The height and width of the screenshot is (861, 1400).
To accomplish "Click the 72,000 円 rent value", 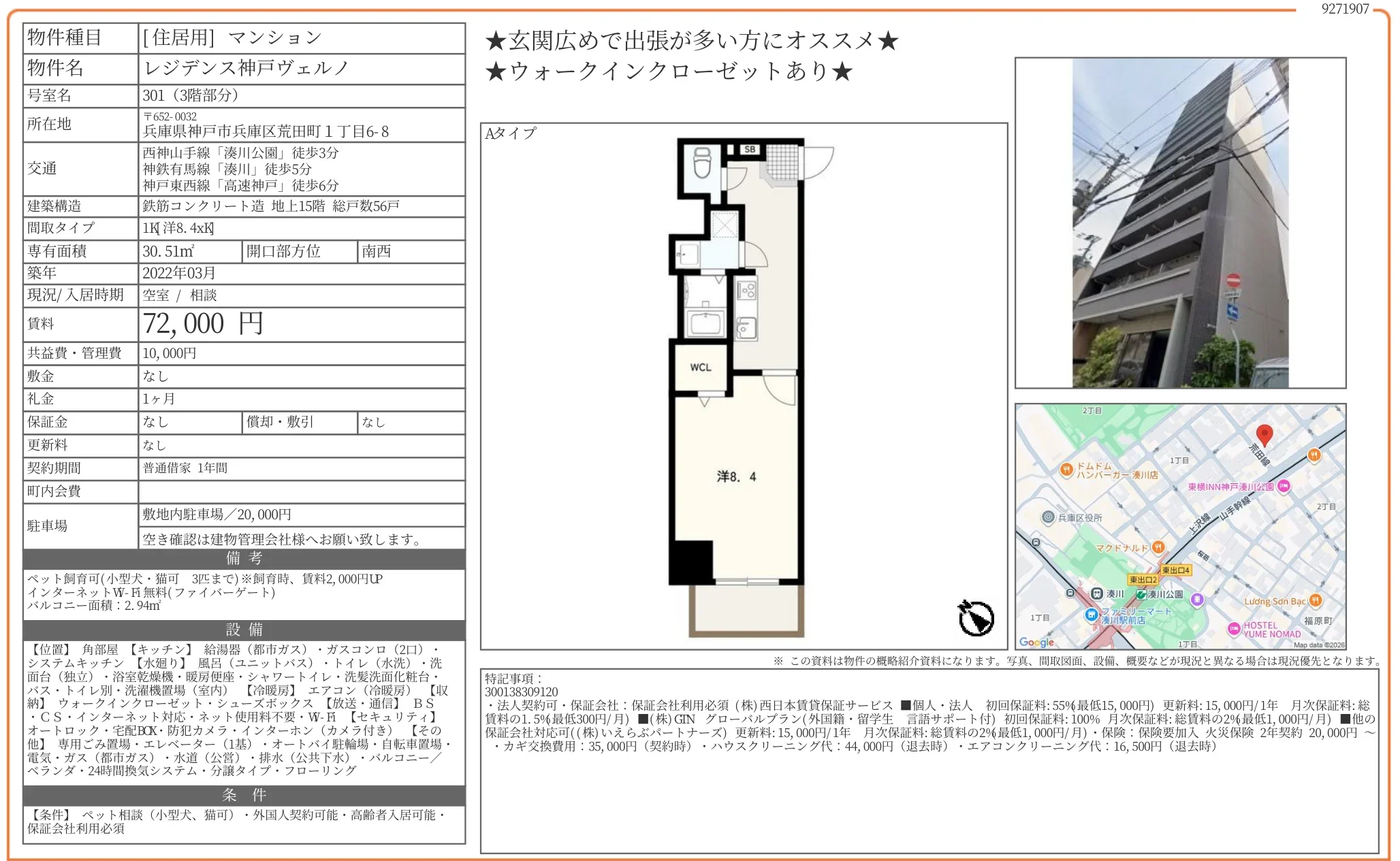I will 202,324.
